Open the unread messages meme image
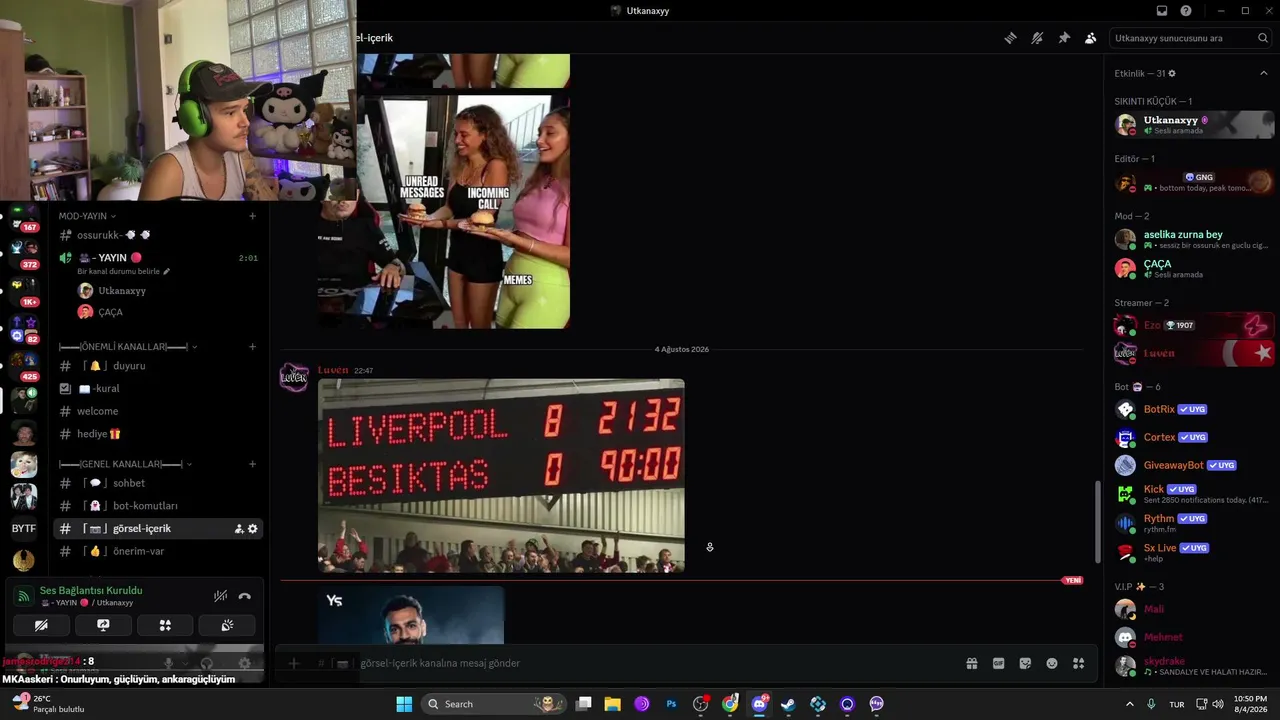 point(444,212)
